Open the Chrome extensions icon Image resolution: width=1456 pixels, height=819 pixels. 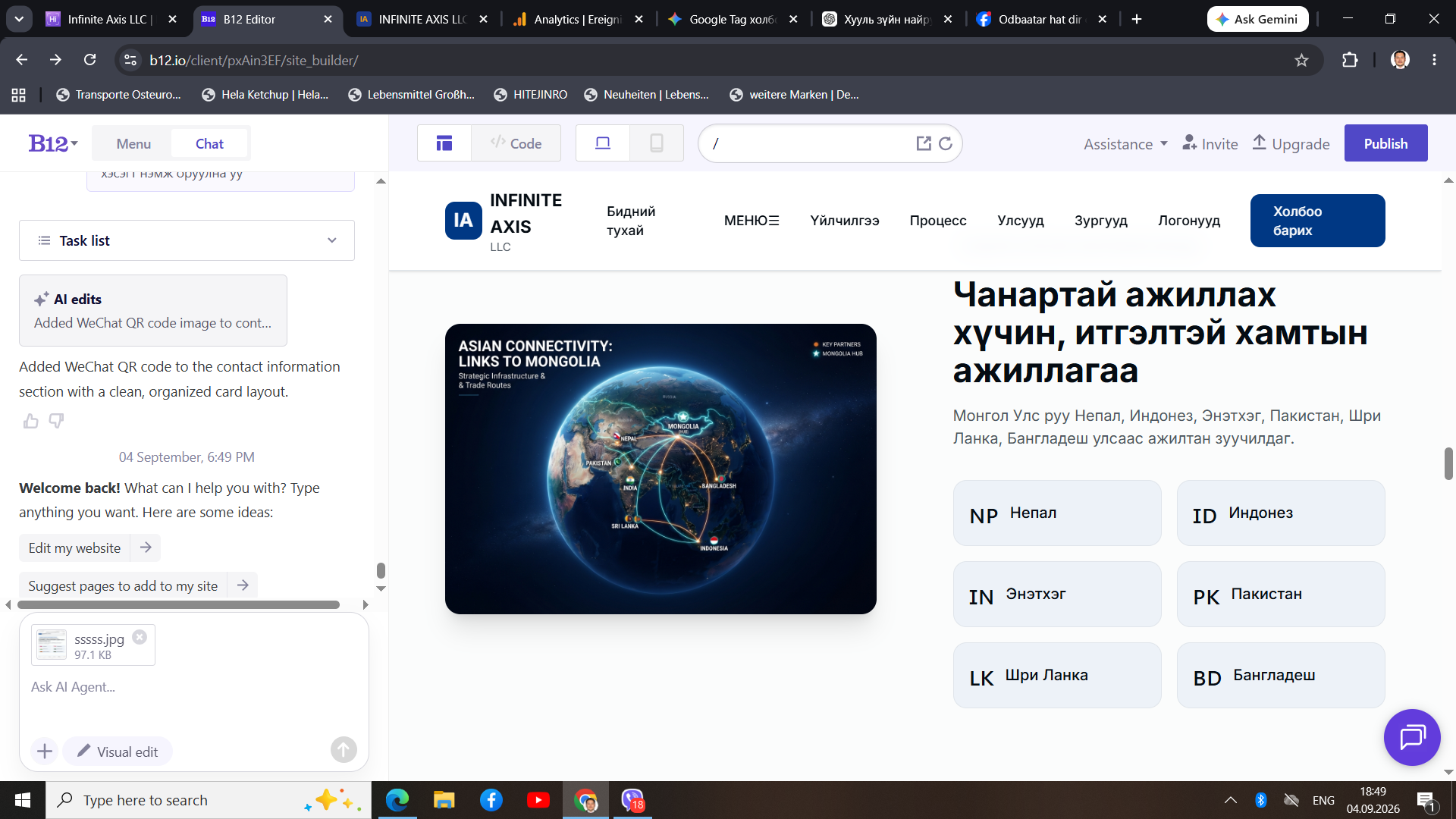(1350, 60)
